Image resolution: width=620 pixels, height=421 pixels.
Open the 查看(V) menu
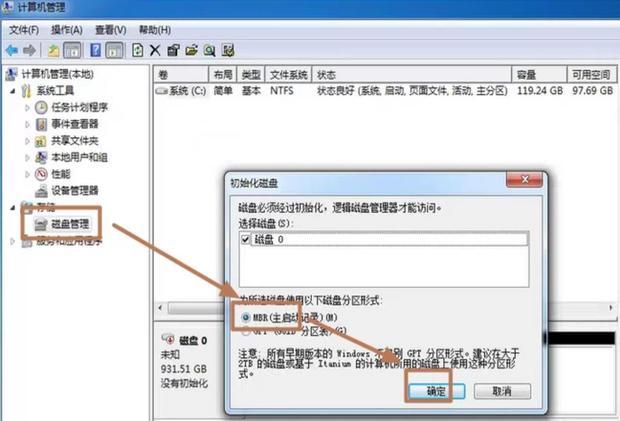[111, 30]
